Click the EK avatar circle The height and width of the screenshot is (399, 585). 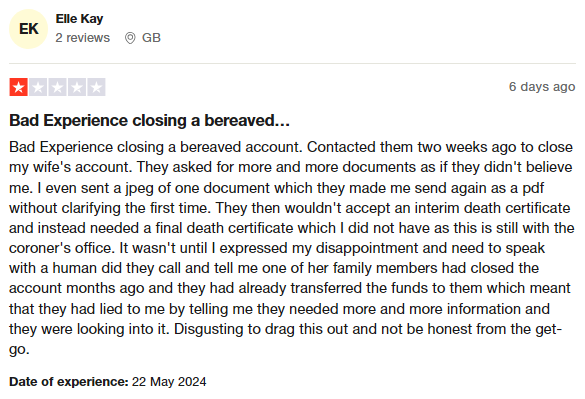[28, 29]
